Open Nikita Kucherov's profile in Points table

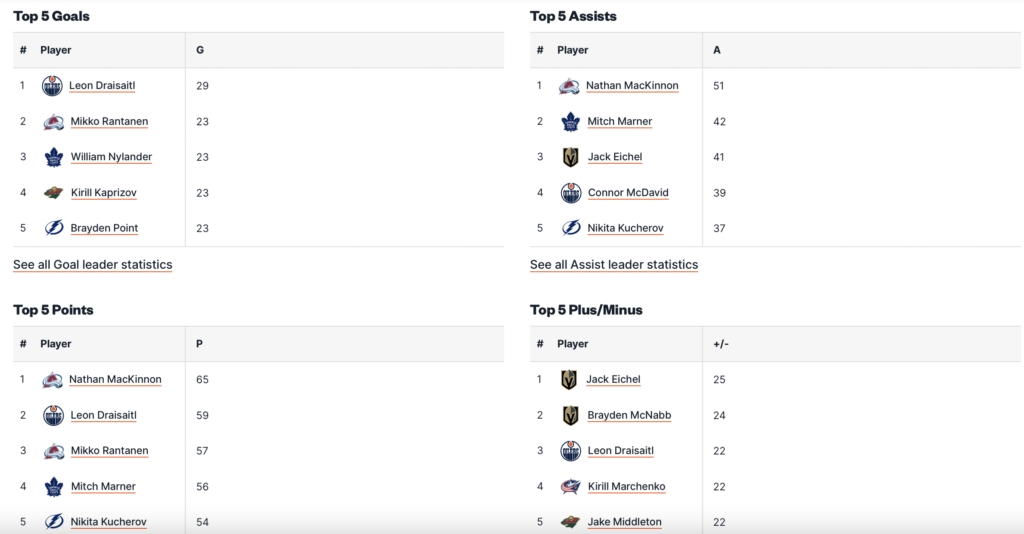point(109,522)
